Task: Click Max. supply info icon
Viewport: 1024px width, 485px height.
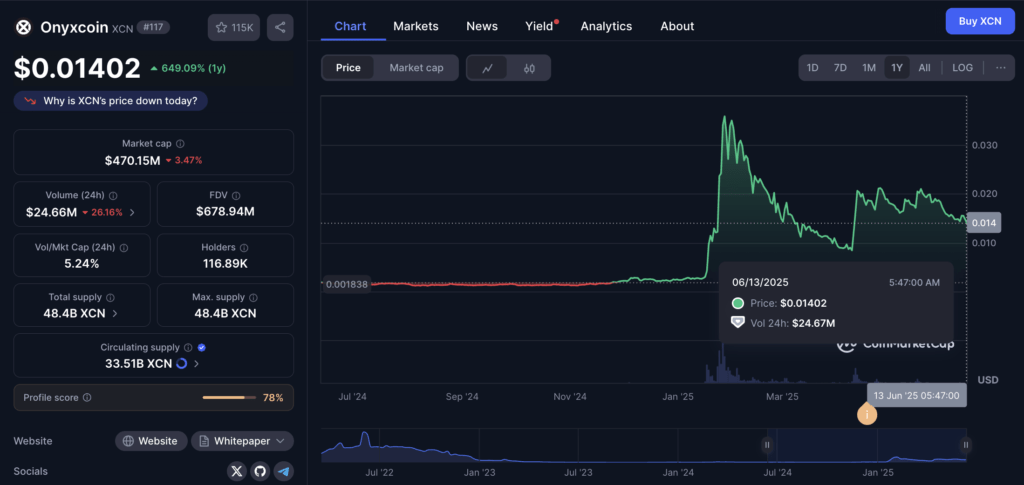Action: click(253, 298)
